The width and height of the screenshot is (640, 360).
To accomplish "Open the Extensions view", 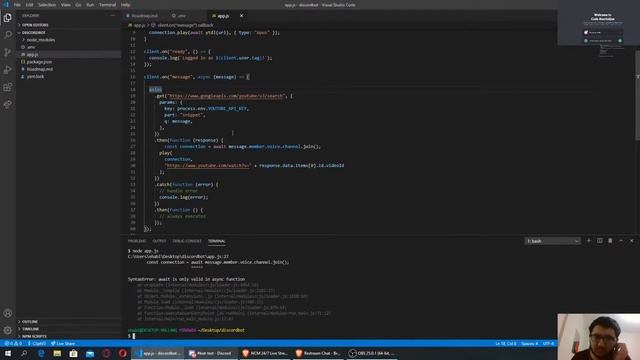I will click(x=7, y=87).
